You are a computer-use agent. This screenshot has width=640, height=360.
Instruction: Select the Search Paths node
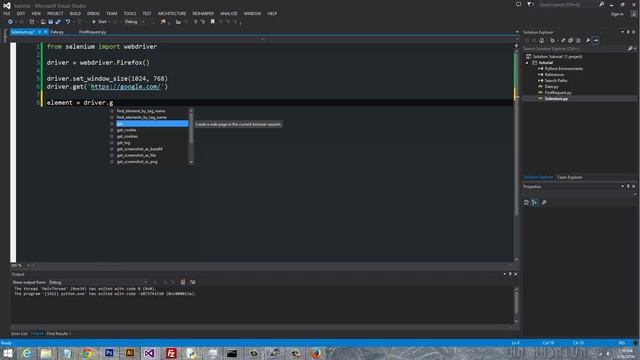point(556,80)
